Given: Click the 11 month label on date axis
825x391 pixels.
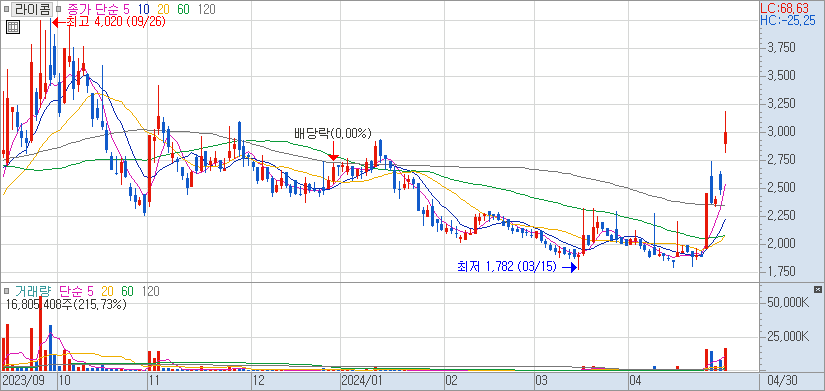Looking at the screenshot, I should pyautogui.click(x=154, y=380).
